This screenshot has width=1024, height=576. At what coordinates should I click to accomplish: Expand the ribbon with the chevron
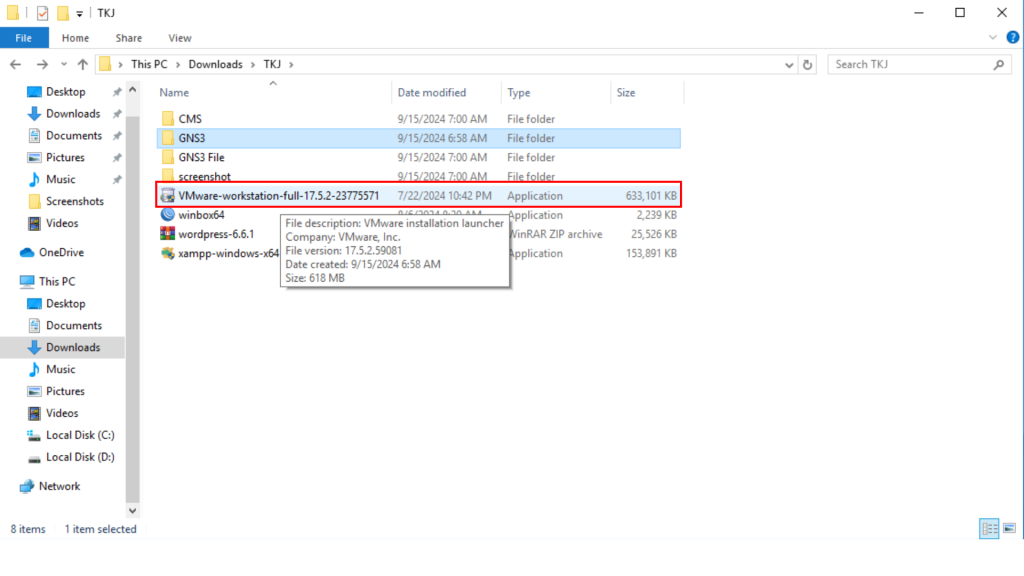coord(994,38)
